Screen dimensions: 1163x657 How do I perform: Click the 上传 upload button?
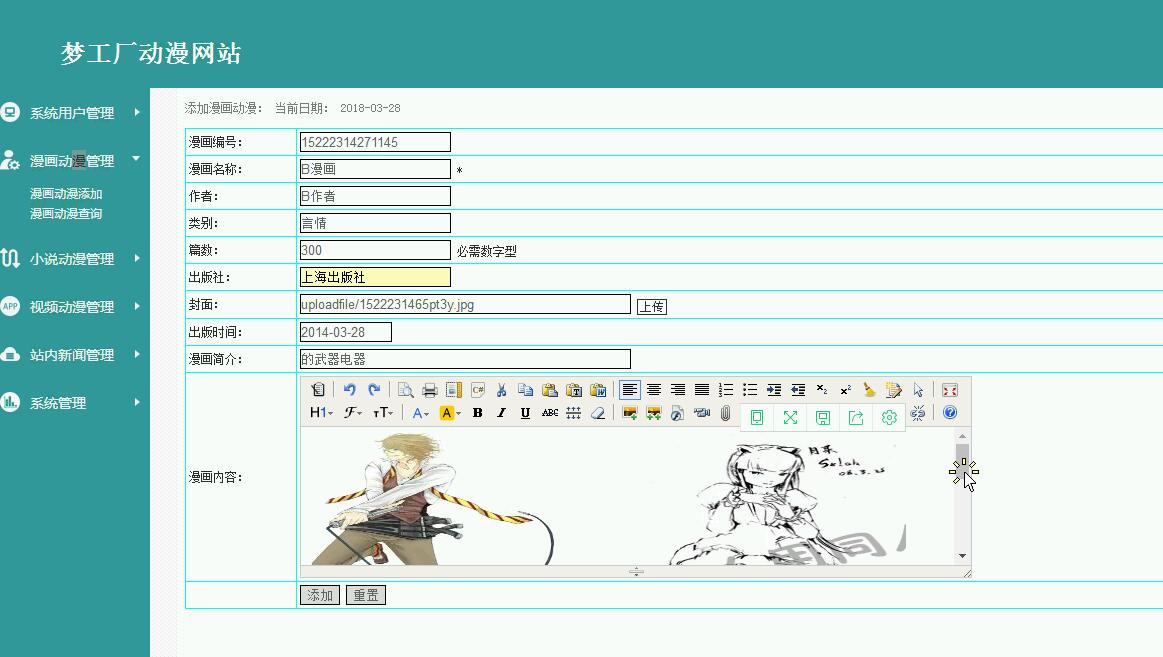point(652,306)
